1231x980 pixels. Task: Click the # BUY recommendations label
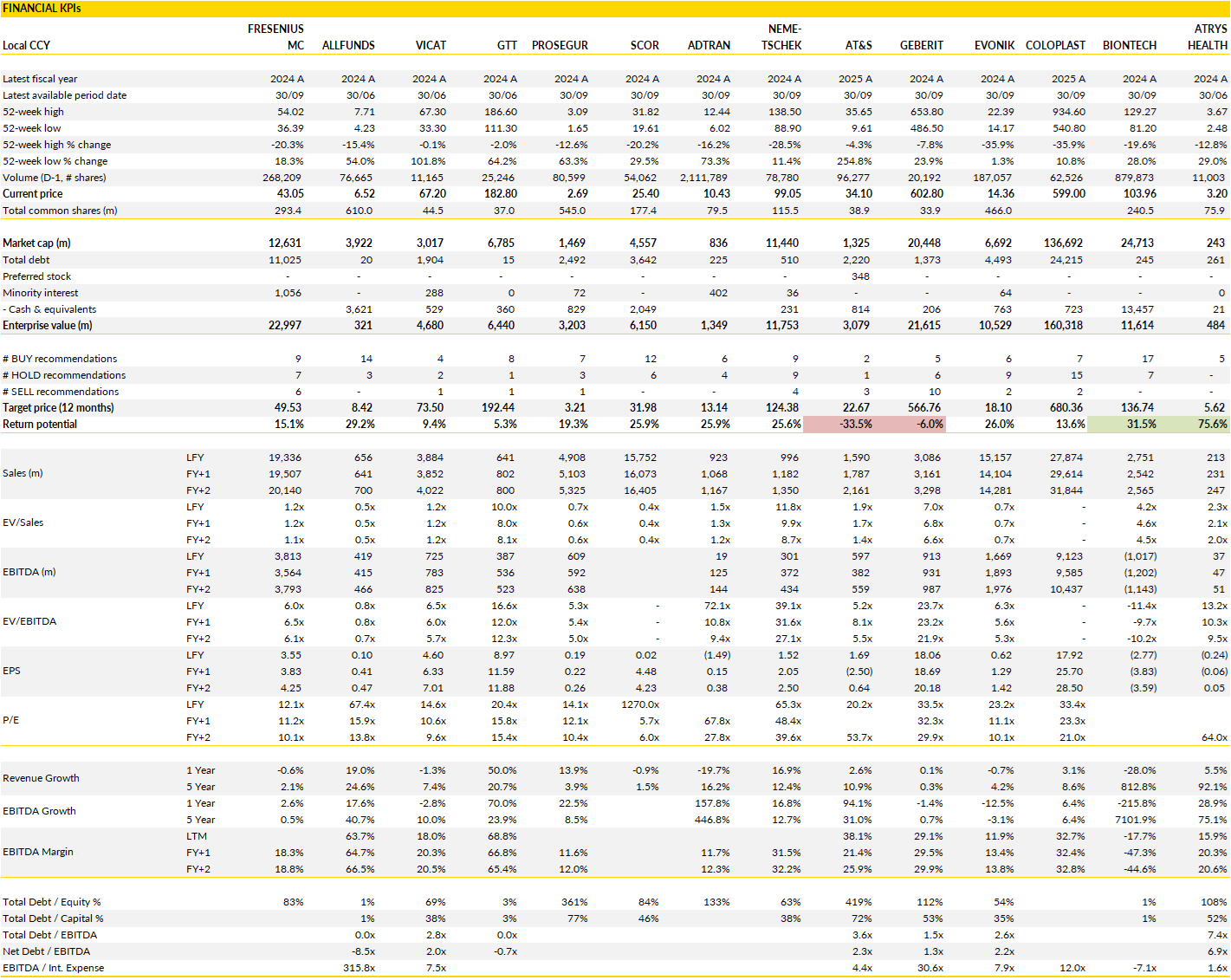60,359
